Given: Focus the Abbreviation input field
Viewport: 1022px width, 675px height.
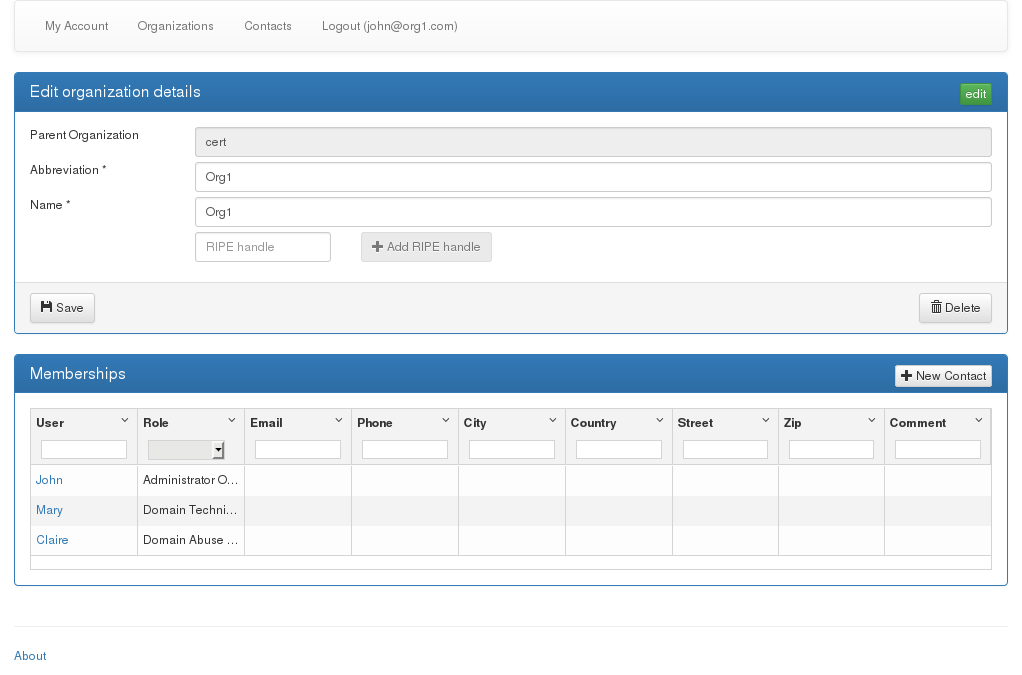Looking at the screenshot, I should click(x=593, y=177).
